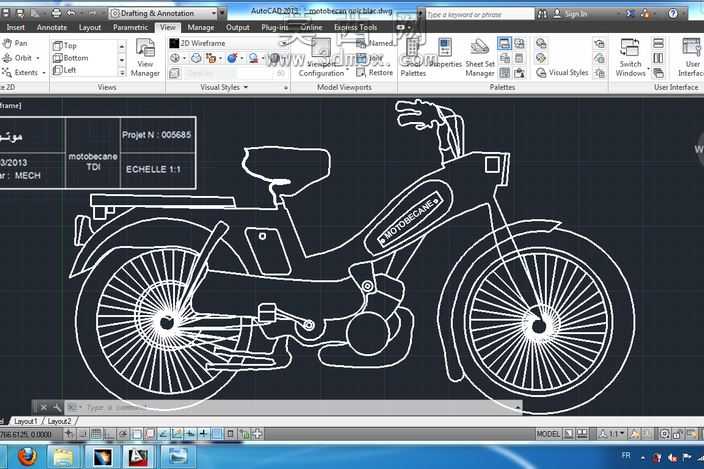Open annotation scale 1:1 dropdown

coord(613,434)
